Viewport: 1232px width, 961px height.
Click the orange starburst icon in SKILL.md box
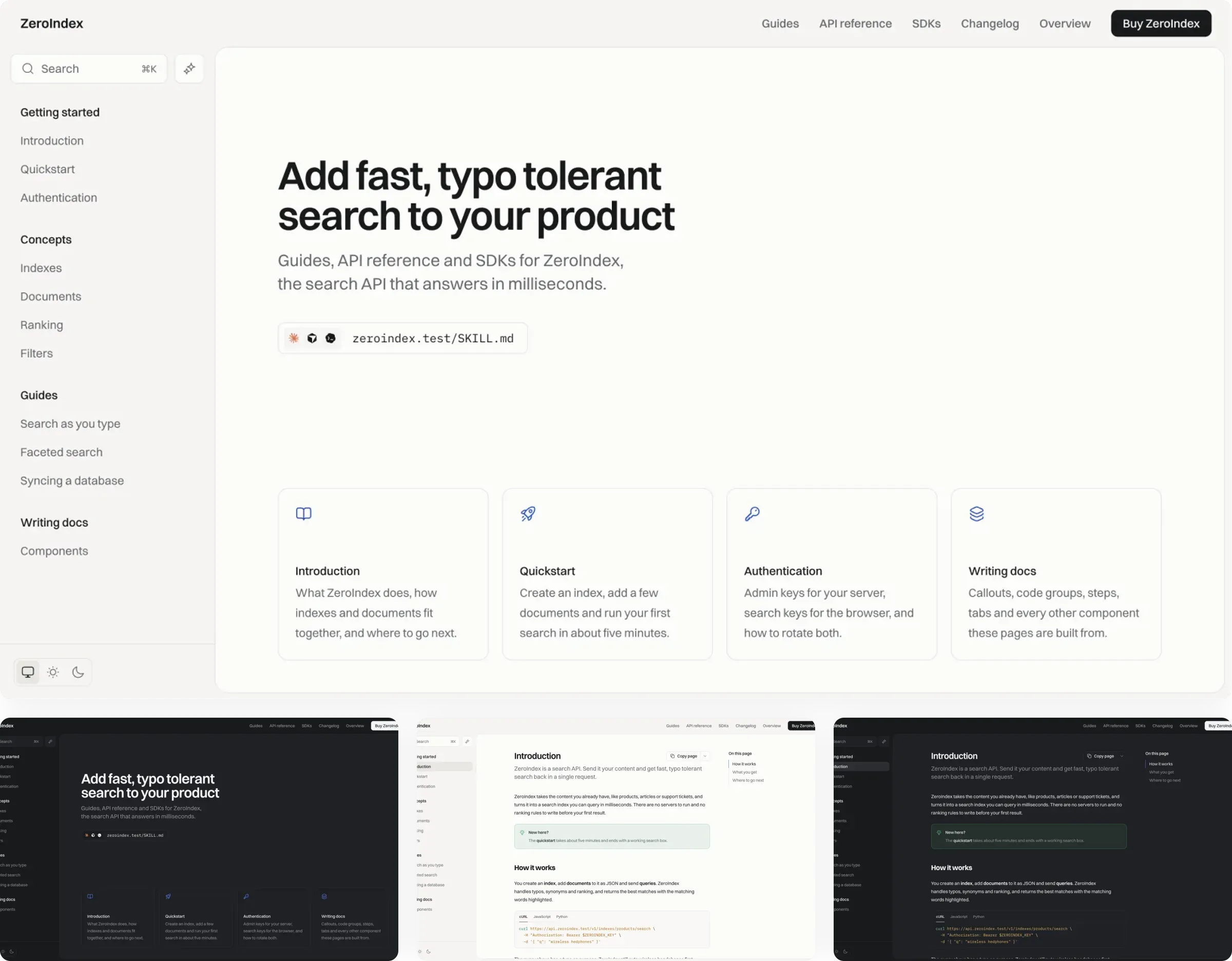(294, 338)
